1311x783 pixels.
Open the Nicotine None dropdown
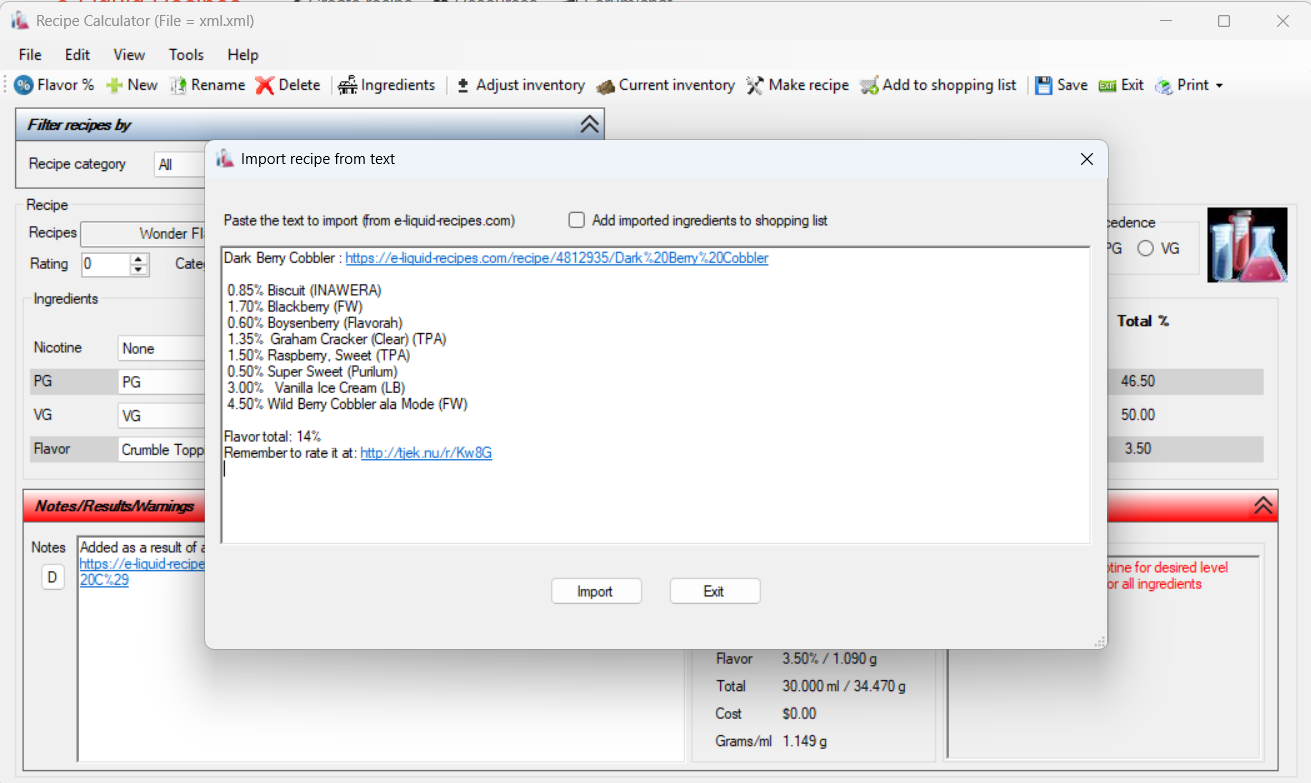(x=162, y=349)
